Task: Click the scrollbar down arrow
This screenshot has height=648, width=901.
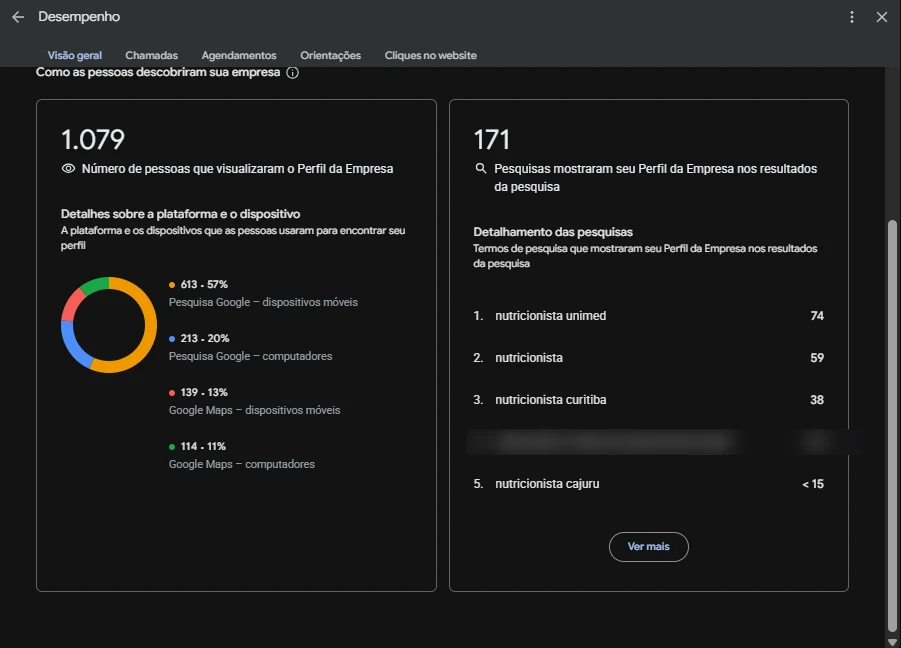Action: tap(892, 642)
